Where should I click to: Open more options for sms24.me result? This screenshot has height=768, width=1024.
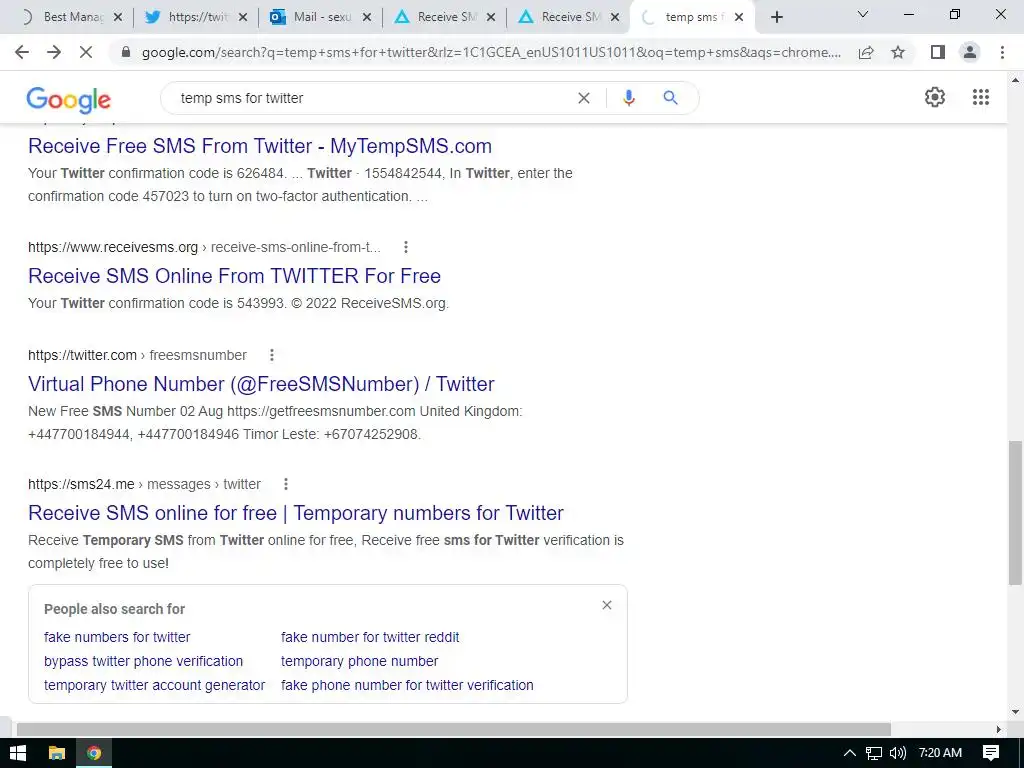pos(285,484)
